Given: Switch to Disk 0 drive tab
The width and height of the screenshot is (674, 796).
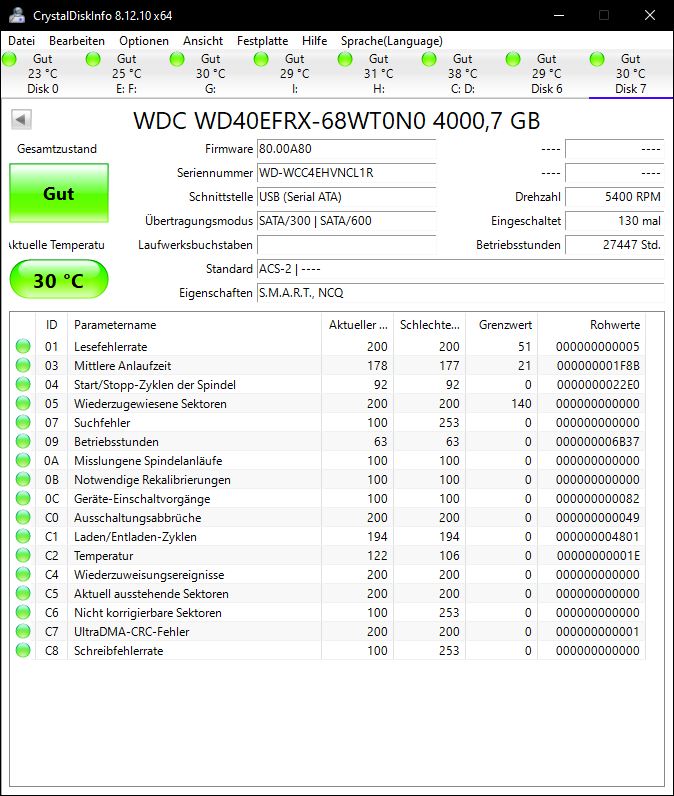Looking at the screenshot, I should click(43, 74).
